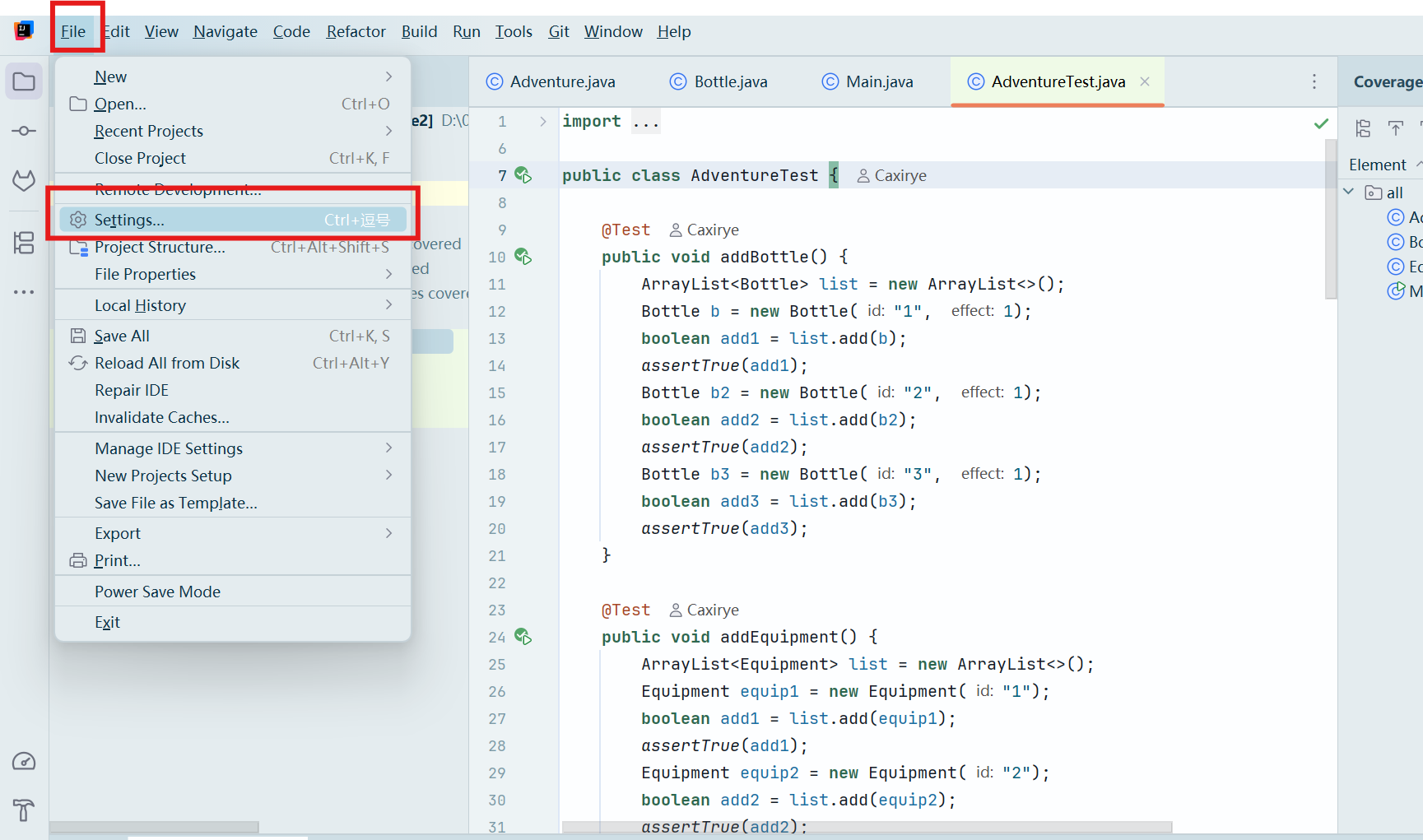Open the Project tool window folder icon
Viewport: 1423px width, 840px height.
pyautogui.click(x=24, y=82)
